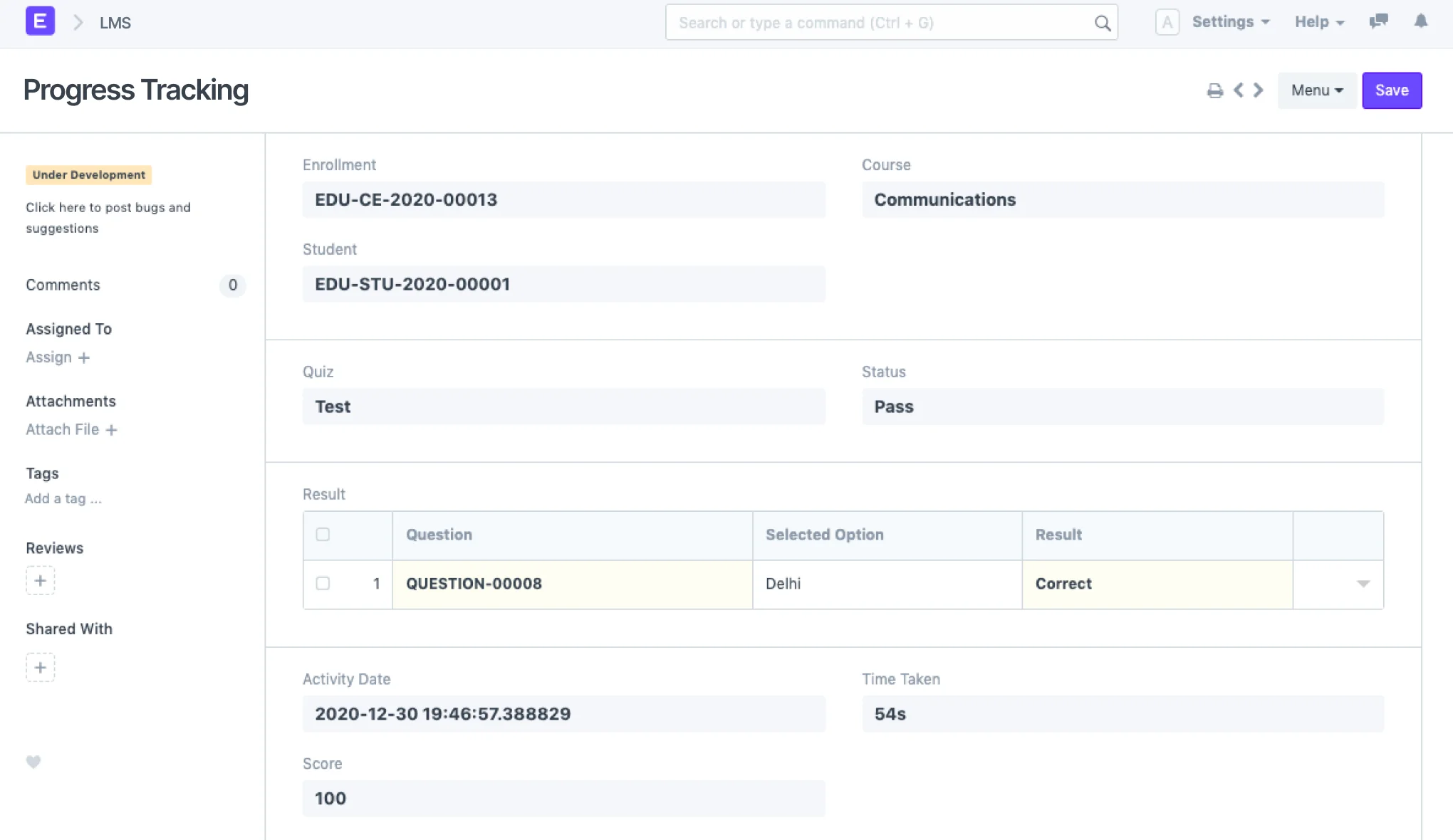
Task: Click the Add a tag field
Action: click(63, 498)
